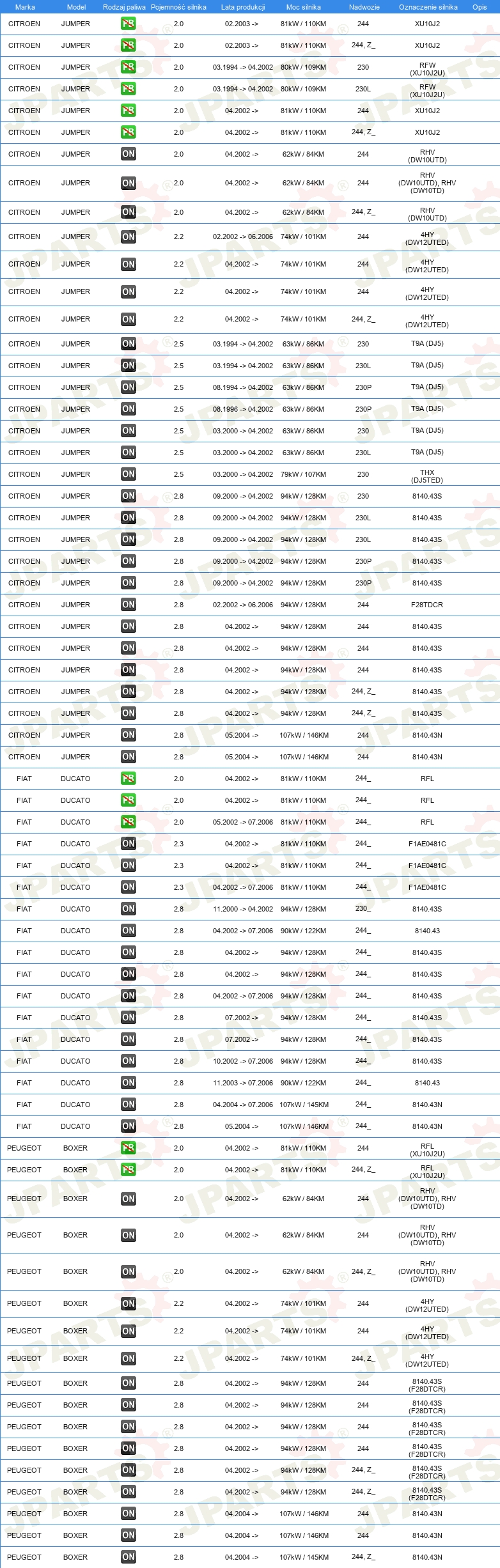Screen dimensions: 500x1568
Task: Click 8140.43N in the Fiat 04.2004 -> 07.2006 row
Action: (427, 1105)
